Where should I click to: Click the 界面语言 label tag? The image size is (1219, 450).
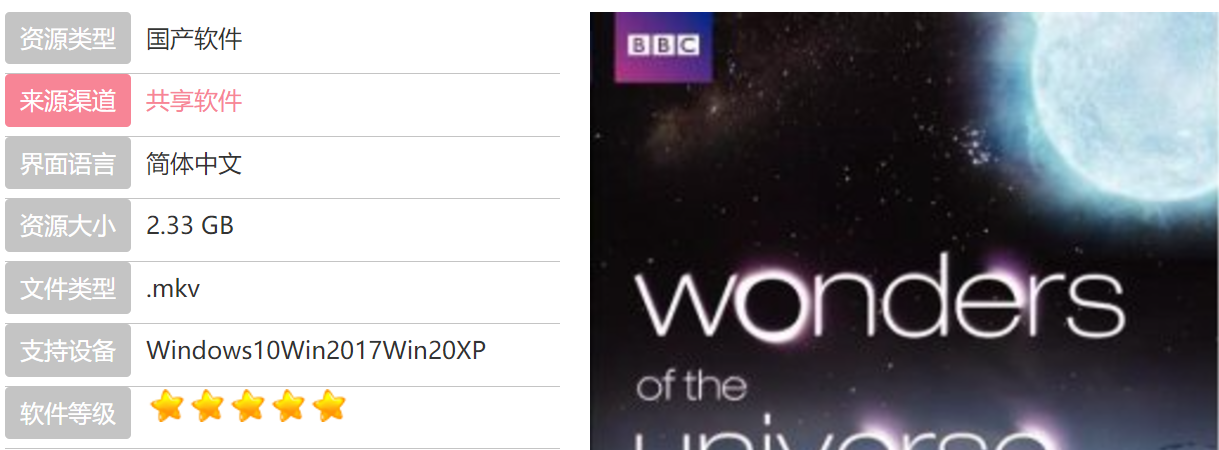point(68,163)
